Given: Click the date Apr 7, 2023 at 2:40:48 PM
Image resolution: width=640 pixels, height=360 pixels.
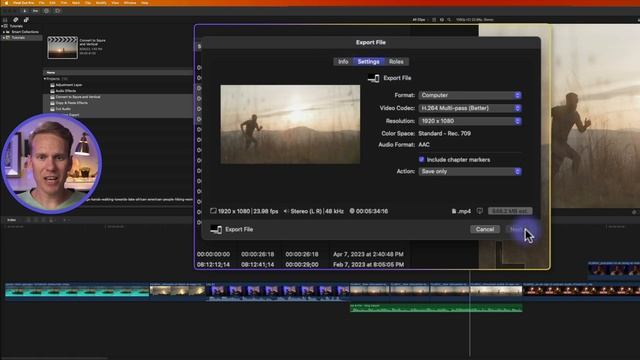Looking at the screenshot, I should tap(368, 254).
